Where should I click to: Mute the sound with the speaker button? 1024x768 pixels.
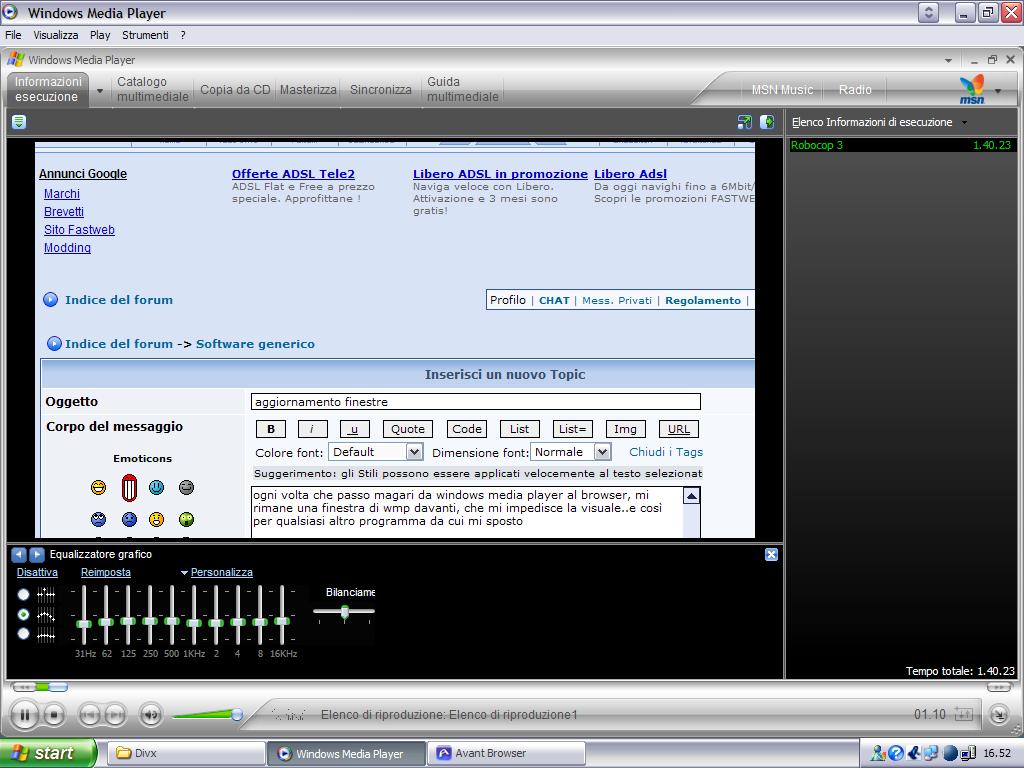click(152, 715)
